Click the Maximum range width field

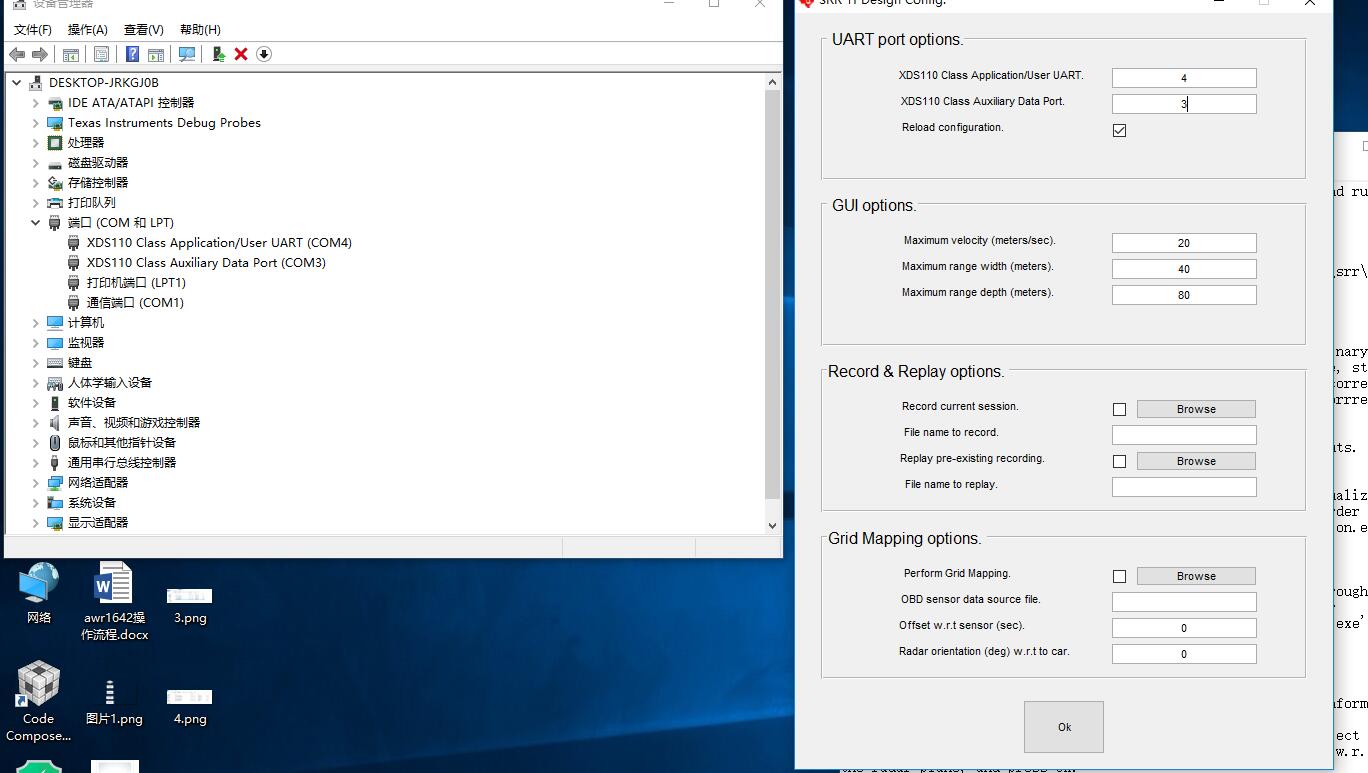(1184, 269)
